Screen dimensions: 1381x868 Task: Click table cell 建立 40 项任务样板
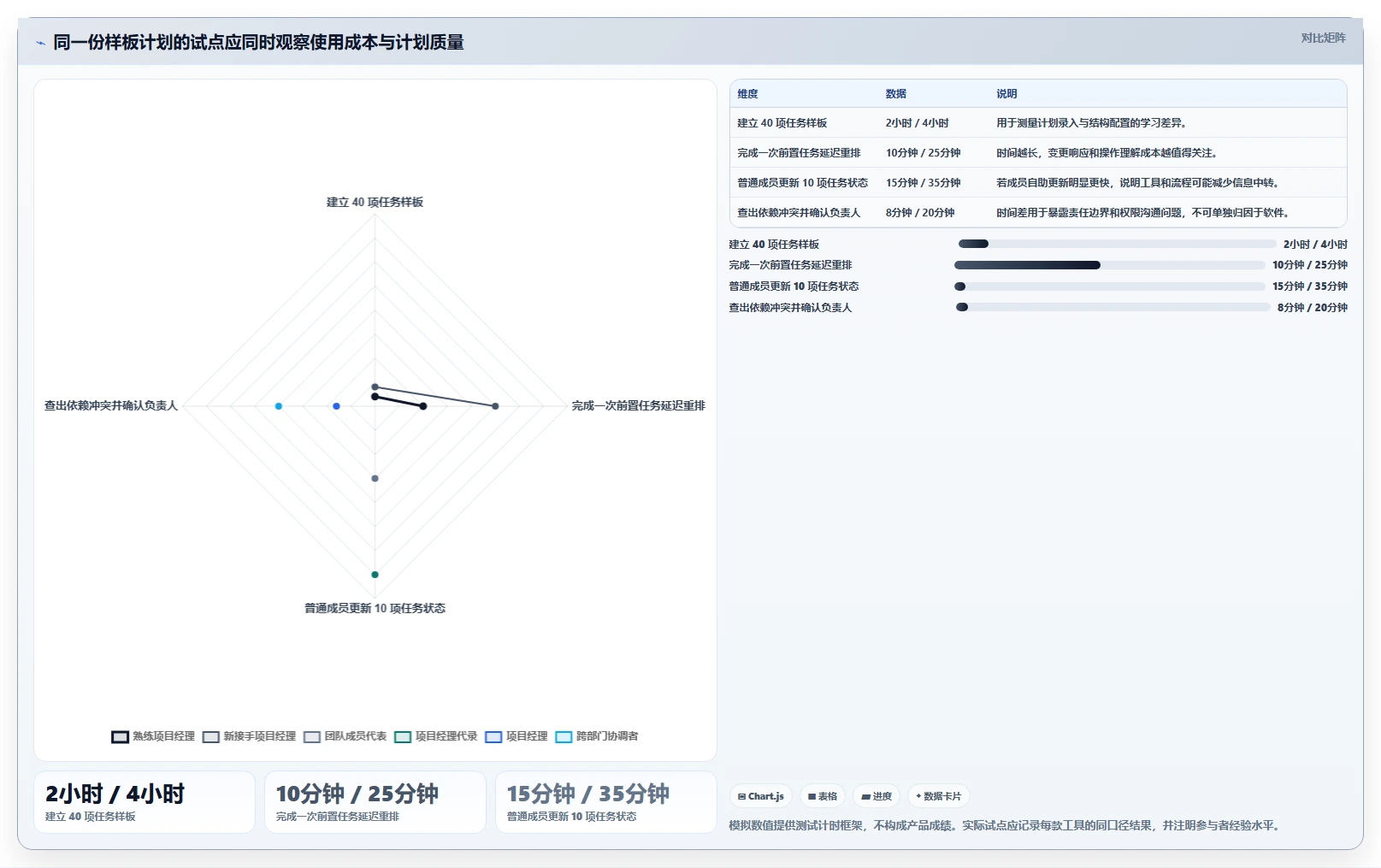[782, 123]
